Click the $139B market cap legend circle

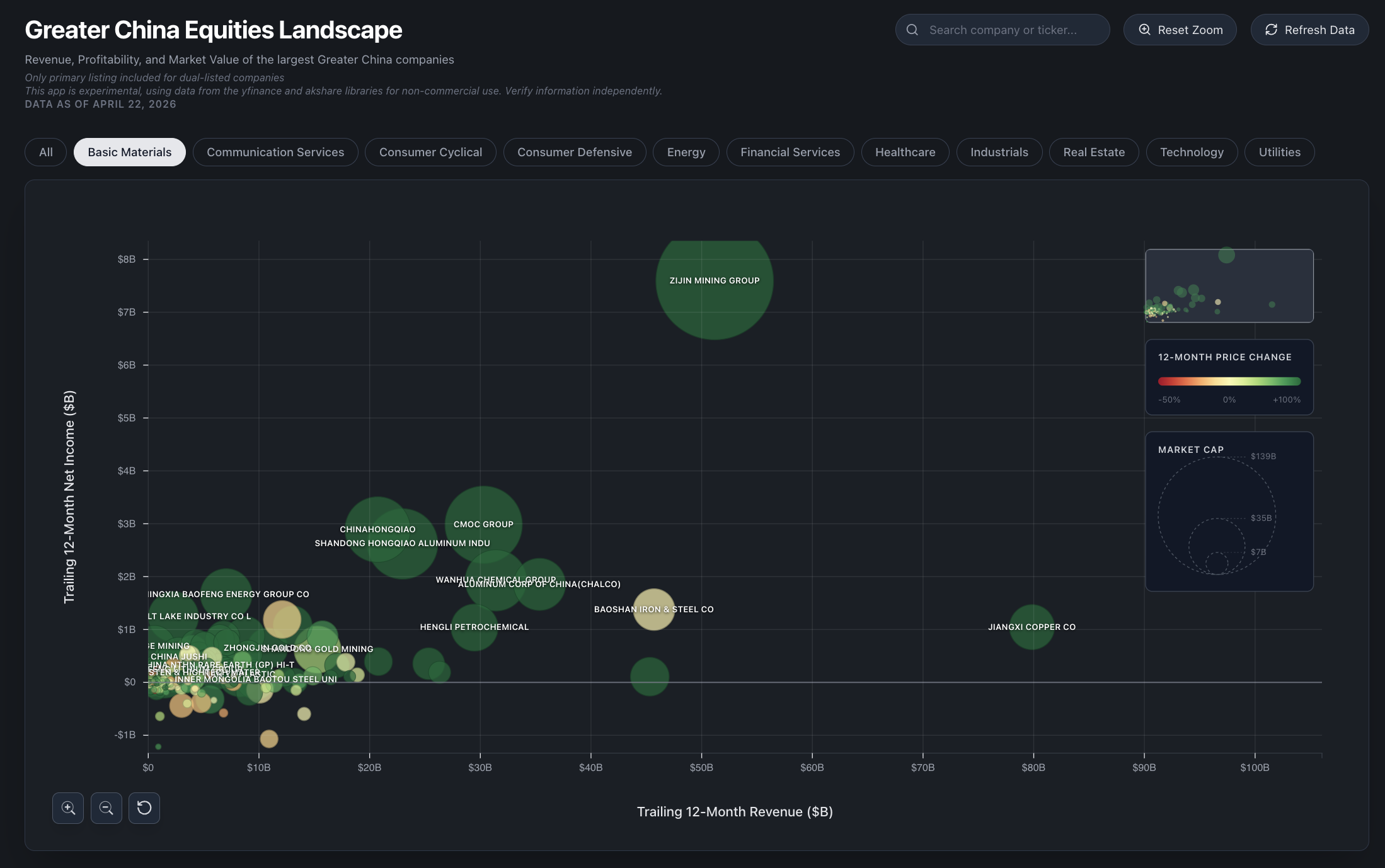point(1217,515)
